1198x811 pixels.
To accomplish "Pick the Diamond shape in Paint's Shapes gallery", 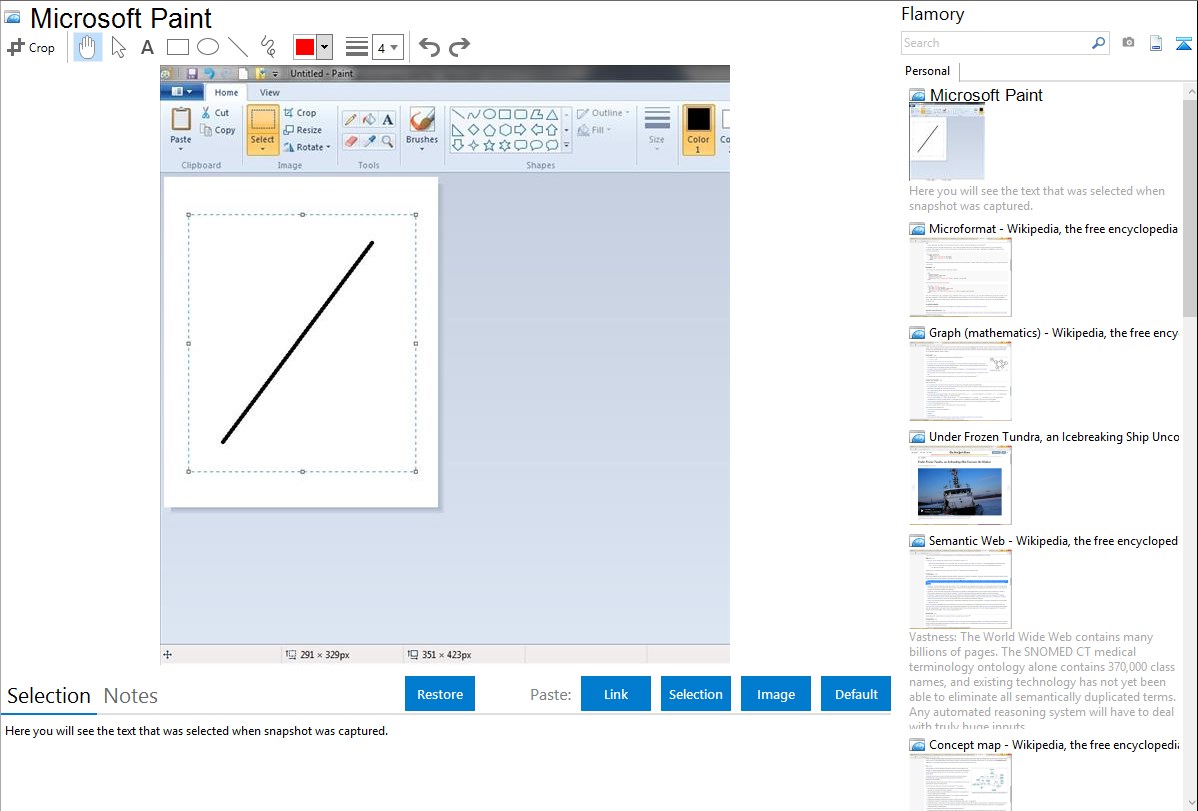I will point(474,129).
